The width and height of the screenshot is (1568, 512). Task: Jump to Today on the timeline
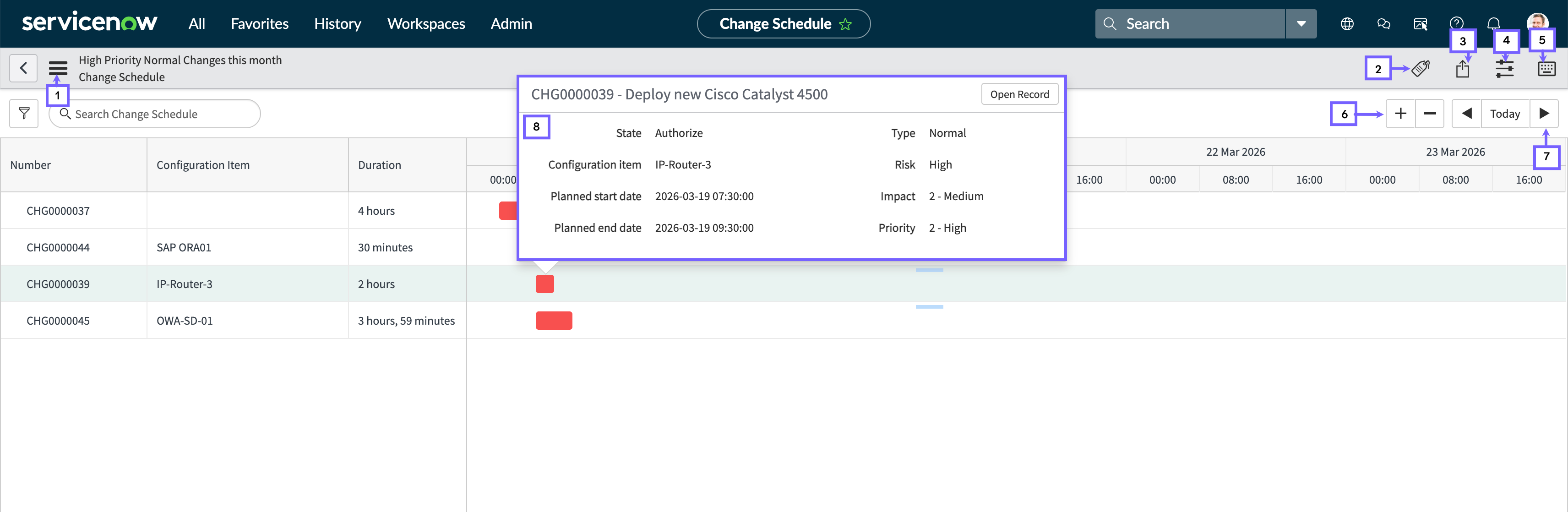tap(1505, 113)
